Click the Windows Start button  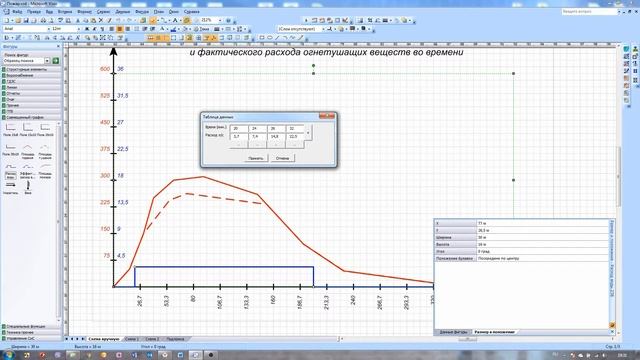pos(8,355)
